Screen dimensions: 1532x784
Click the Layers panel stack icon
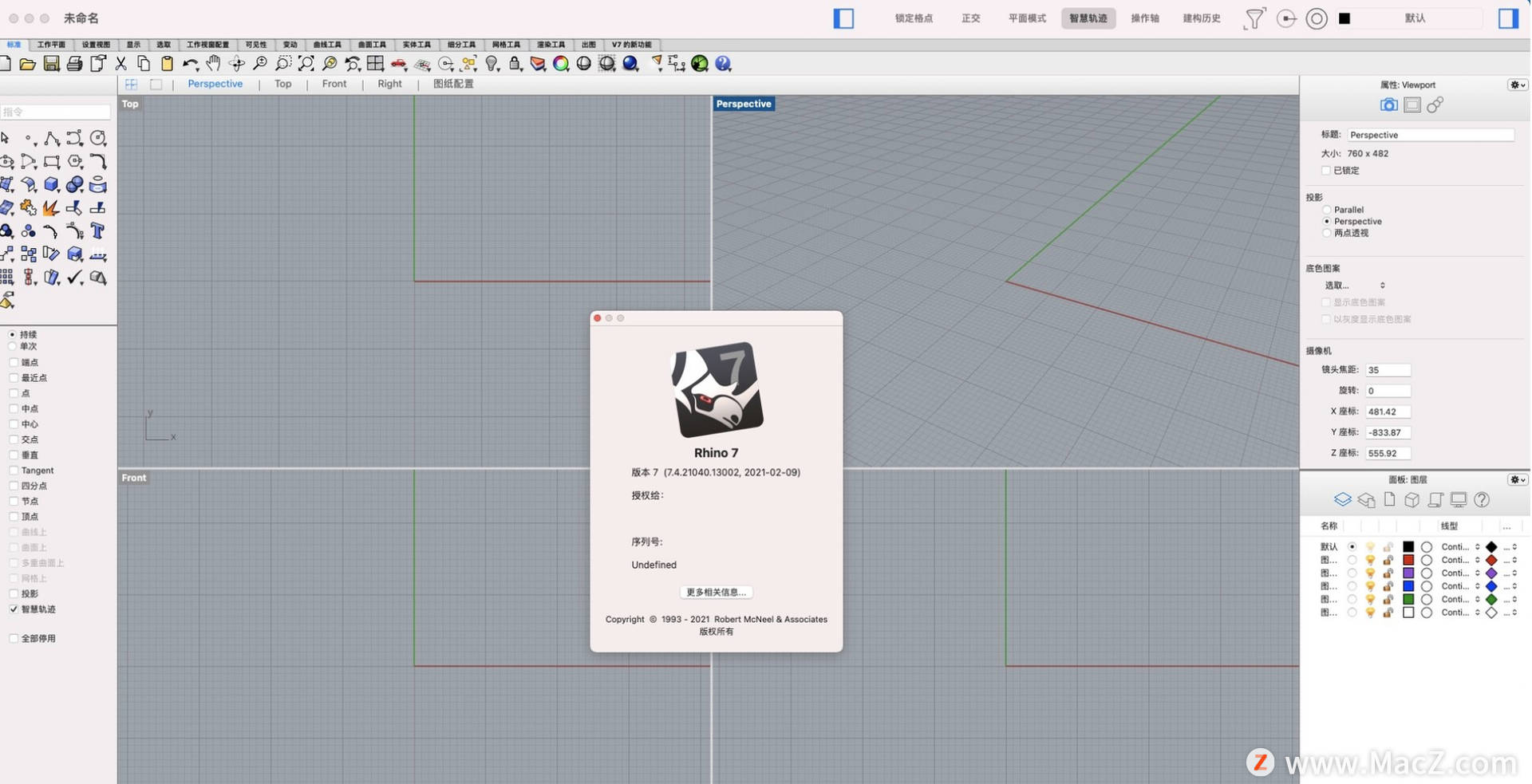point(1343,500)
